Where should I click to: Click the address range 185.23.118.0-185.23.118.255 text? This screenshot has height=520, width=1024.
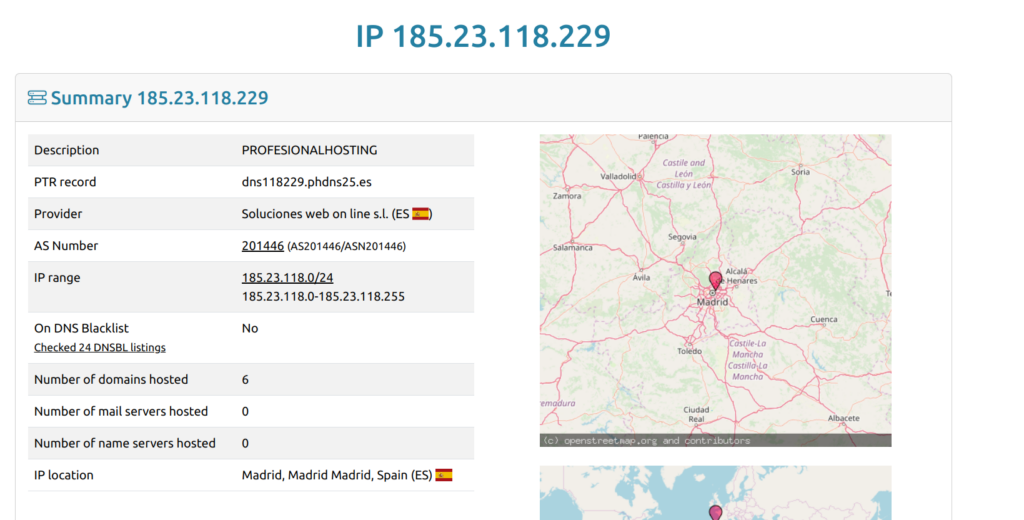point(323,297)
